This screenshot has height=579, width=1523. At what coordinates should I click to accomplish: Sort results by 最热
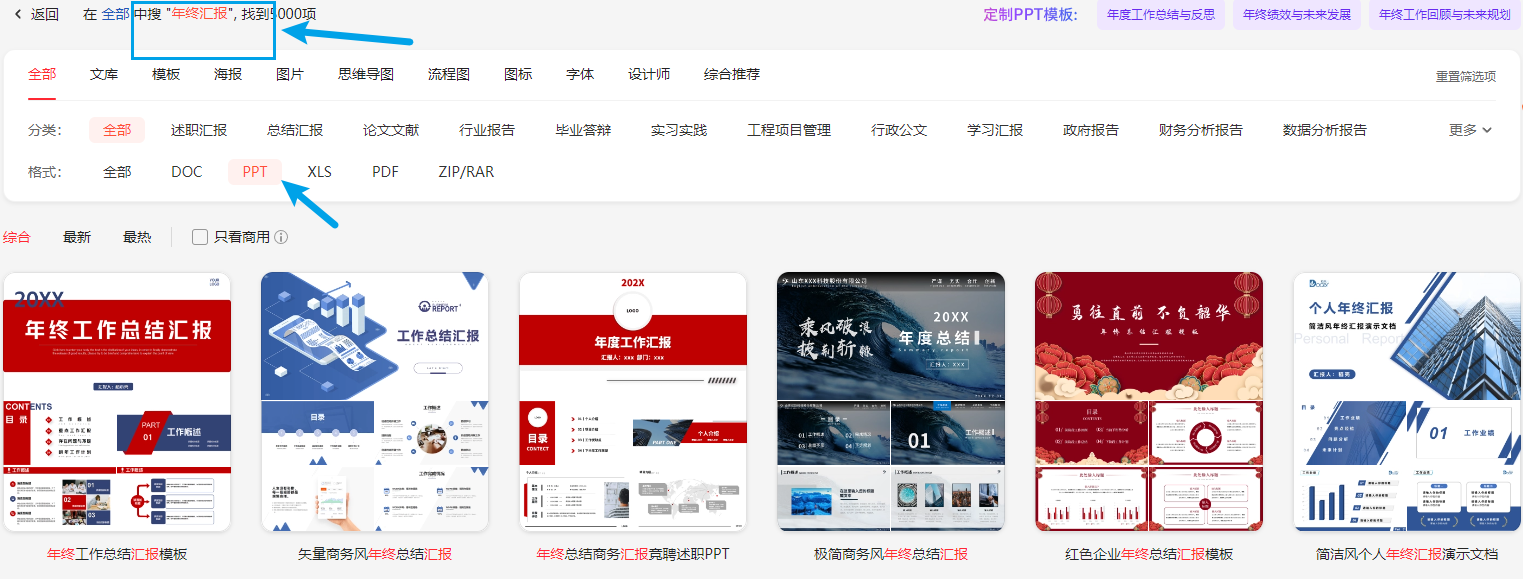[x=137, y=237]
